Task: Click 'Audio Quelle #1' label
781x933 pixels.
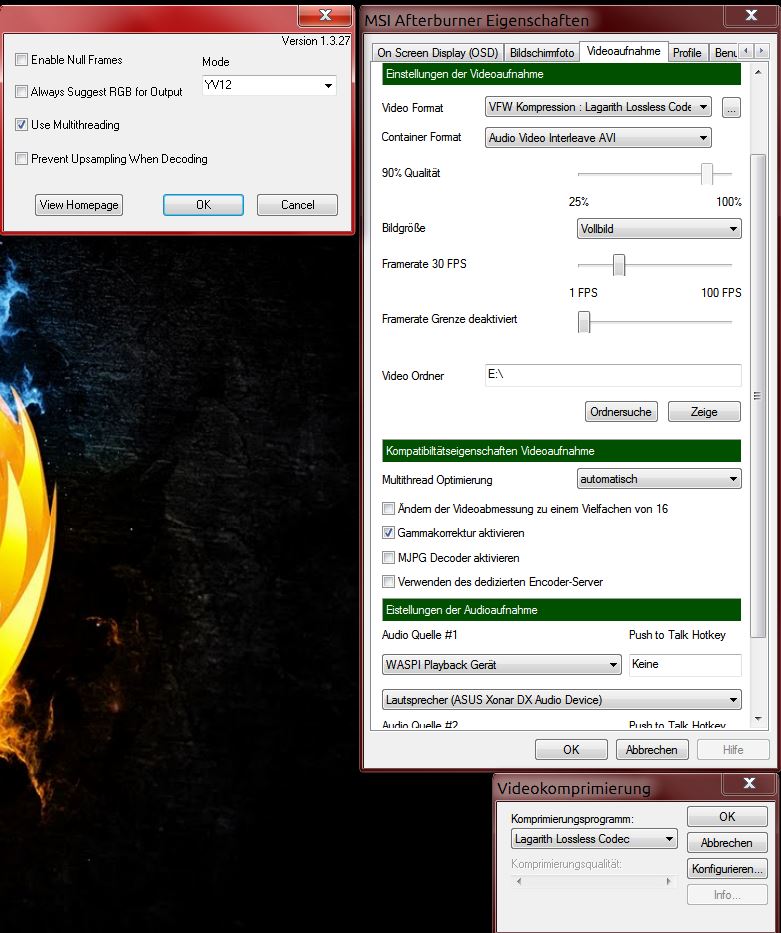Action: coord(419,635)
